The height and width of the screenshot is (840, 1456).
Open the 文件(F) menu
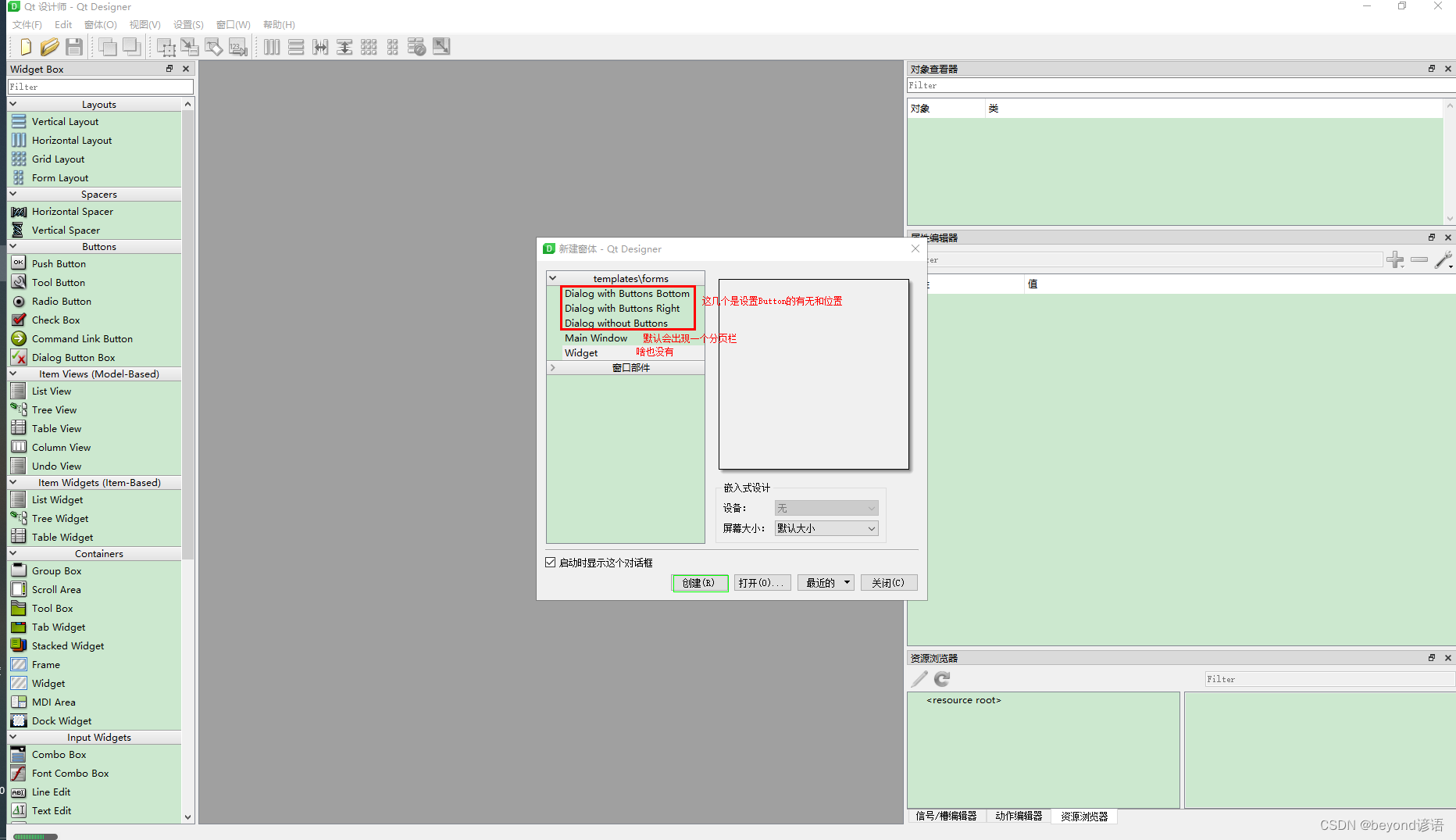click(27, 25)
